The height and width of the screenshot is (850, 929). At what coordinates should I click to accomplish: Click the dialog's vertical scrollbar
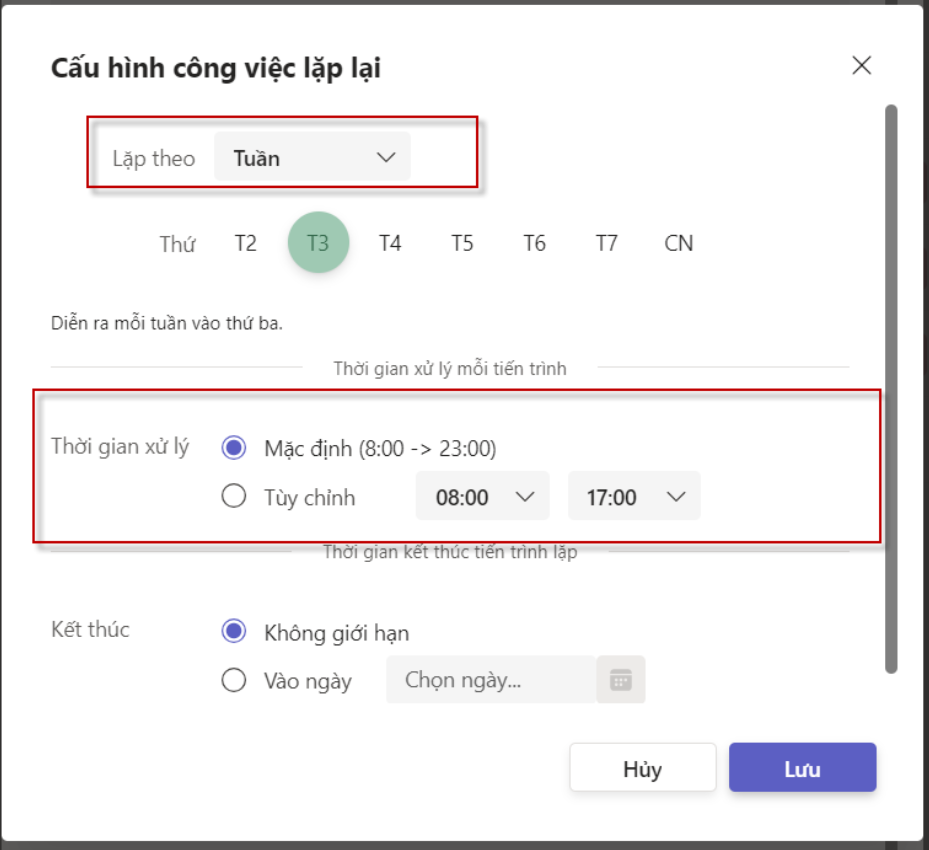click(x=891, y=390)
